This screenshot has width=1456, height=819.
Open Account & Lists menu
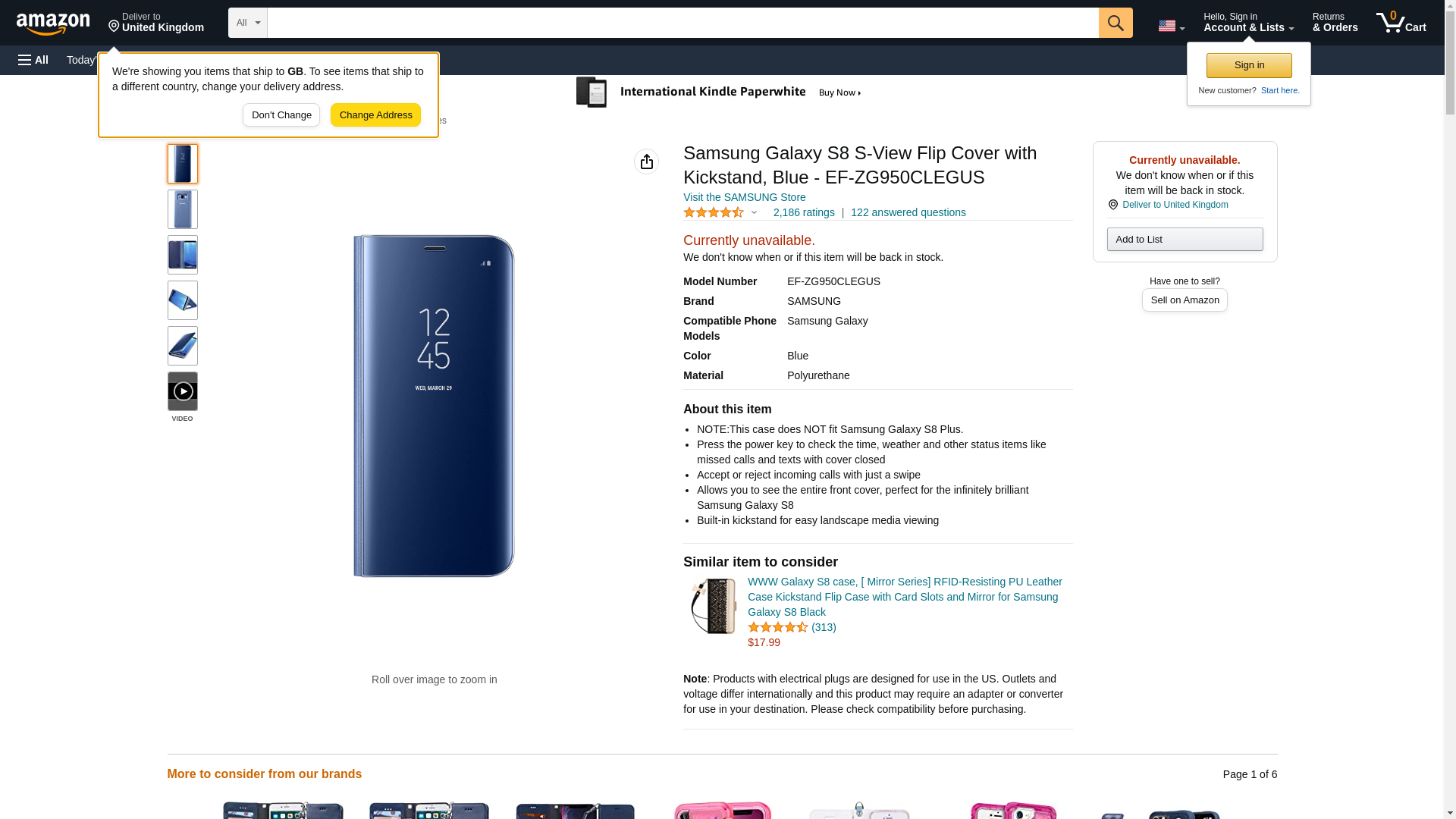coord(1248,23)
